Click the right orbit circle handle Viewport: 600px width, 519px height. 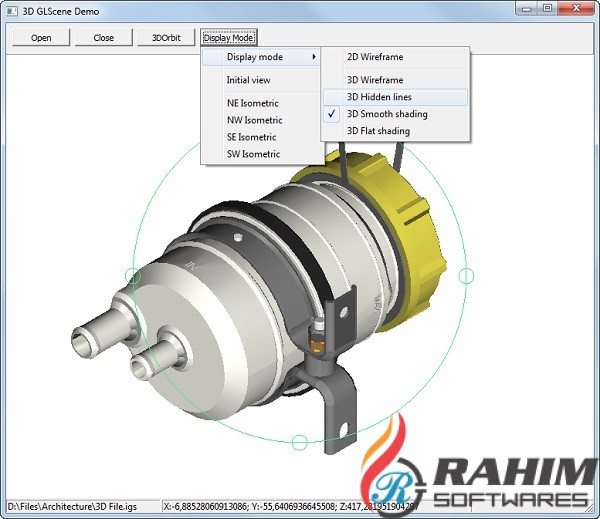tap(466, 276)
